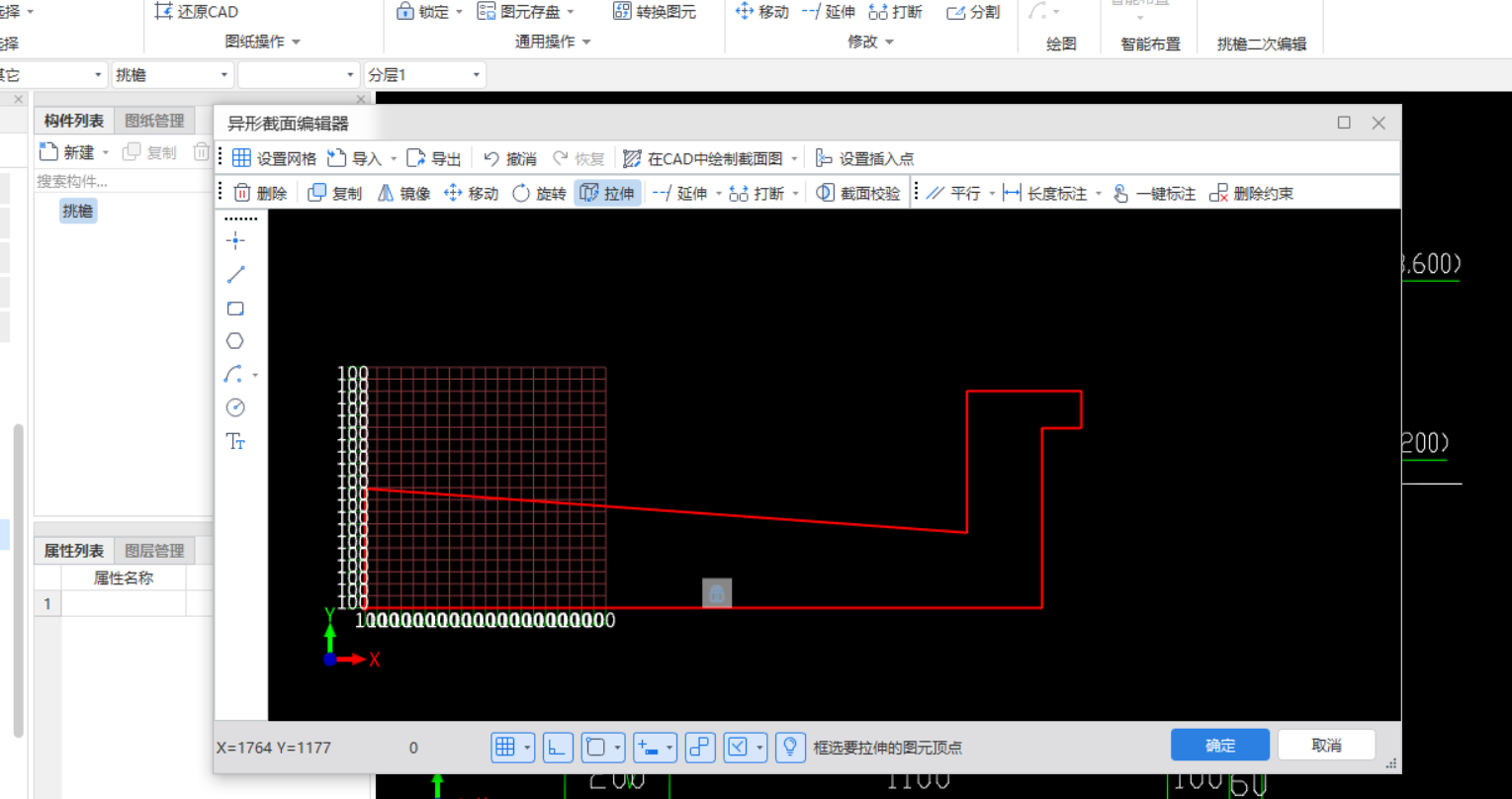Open the 长度标注 dropdown arrow
The width and height of the screenshot is (1512, 799).
[1098, 193]
